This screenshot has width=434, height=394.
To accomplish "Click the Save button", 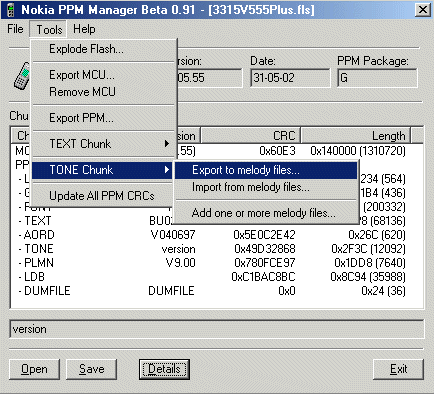I will (91, 369).
